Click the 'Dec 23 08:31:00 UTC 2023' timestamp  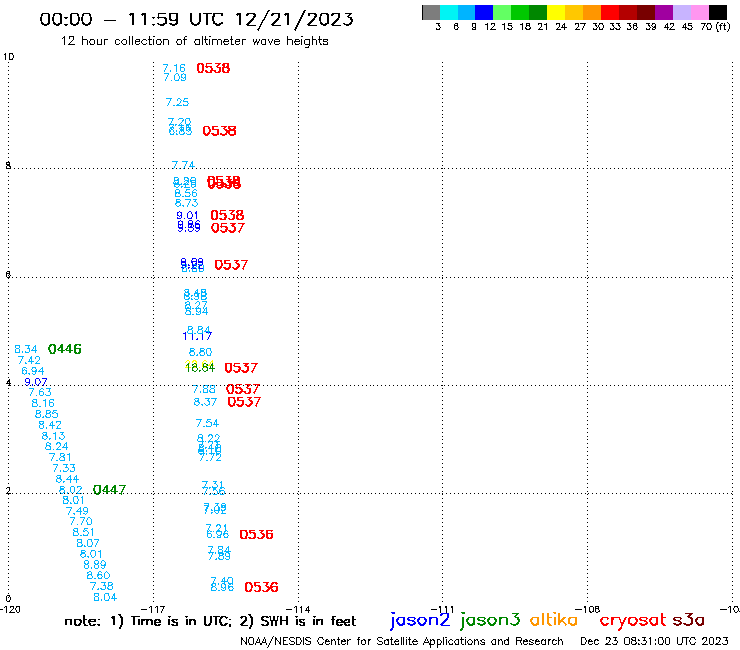(x=654, y=641)
